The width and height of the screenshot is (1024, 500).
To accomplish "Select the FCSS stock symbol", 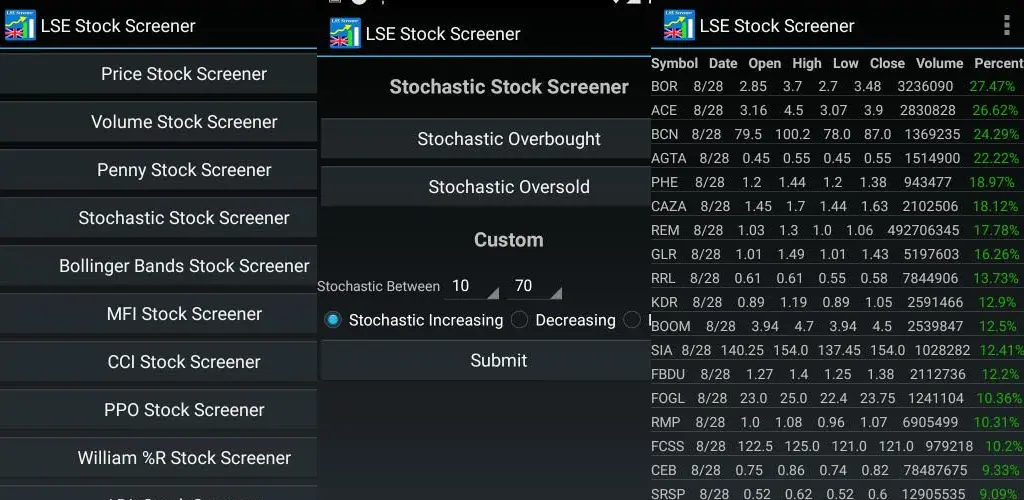I will click(x=667, y=446).
